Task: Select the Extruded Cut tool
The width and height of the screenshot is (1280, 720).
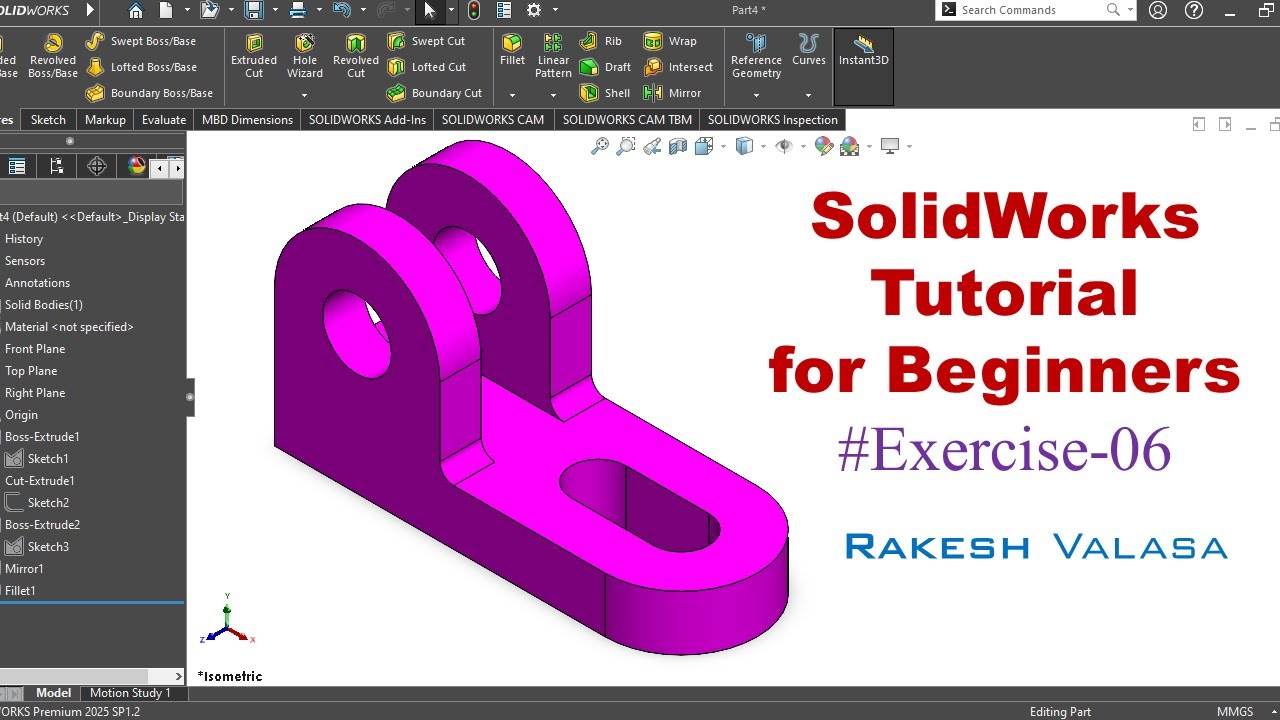Action: [x=254, y=55]
